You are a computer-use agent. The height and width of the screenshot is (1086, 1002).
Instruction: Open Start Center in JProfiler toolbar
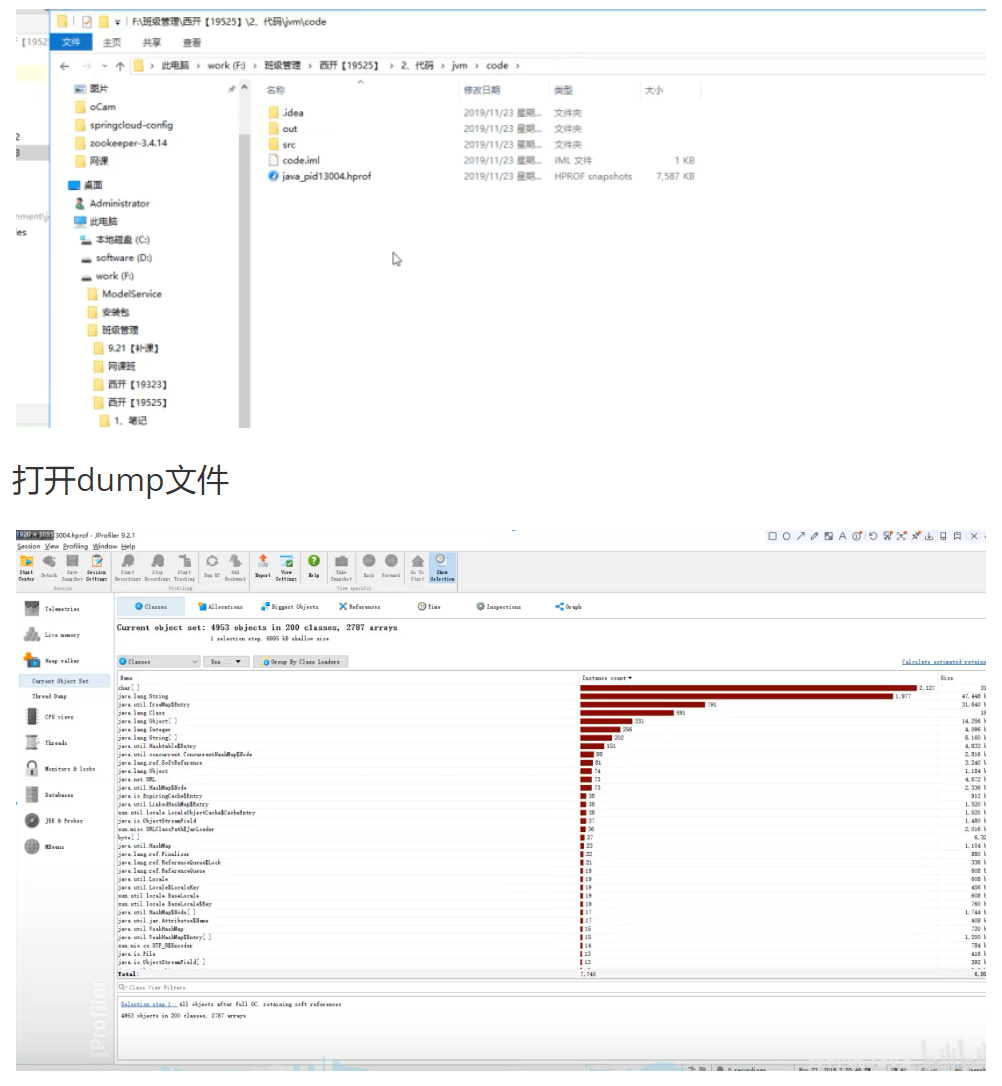[26, 567]
